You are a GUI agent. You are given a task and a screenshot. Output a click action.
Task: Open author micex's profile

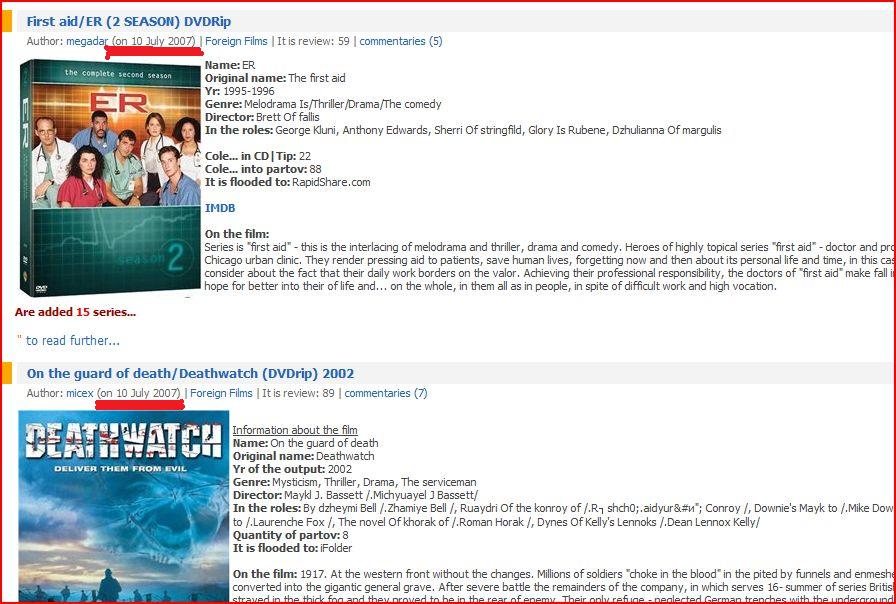(79, 393)
